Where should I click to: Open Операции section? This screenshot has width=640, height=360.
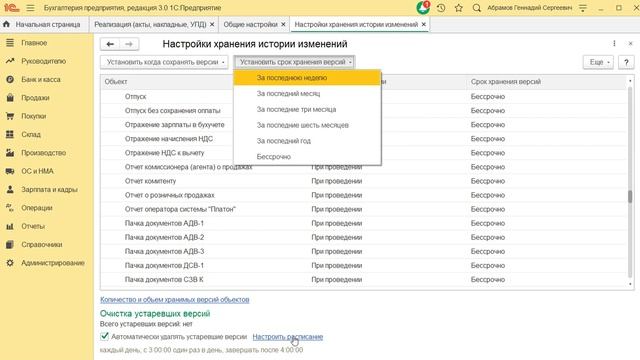coord(37,208)
